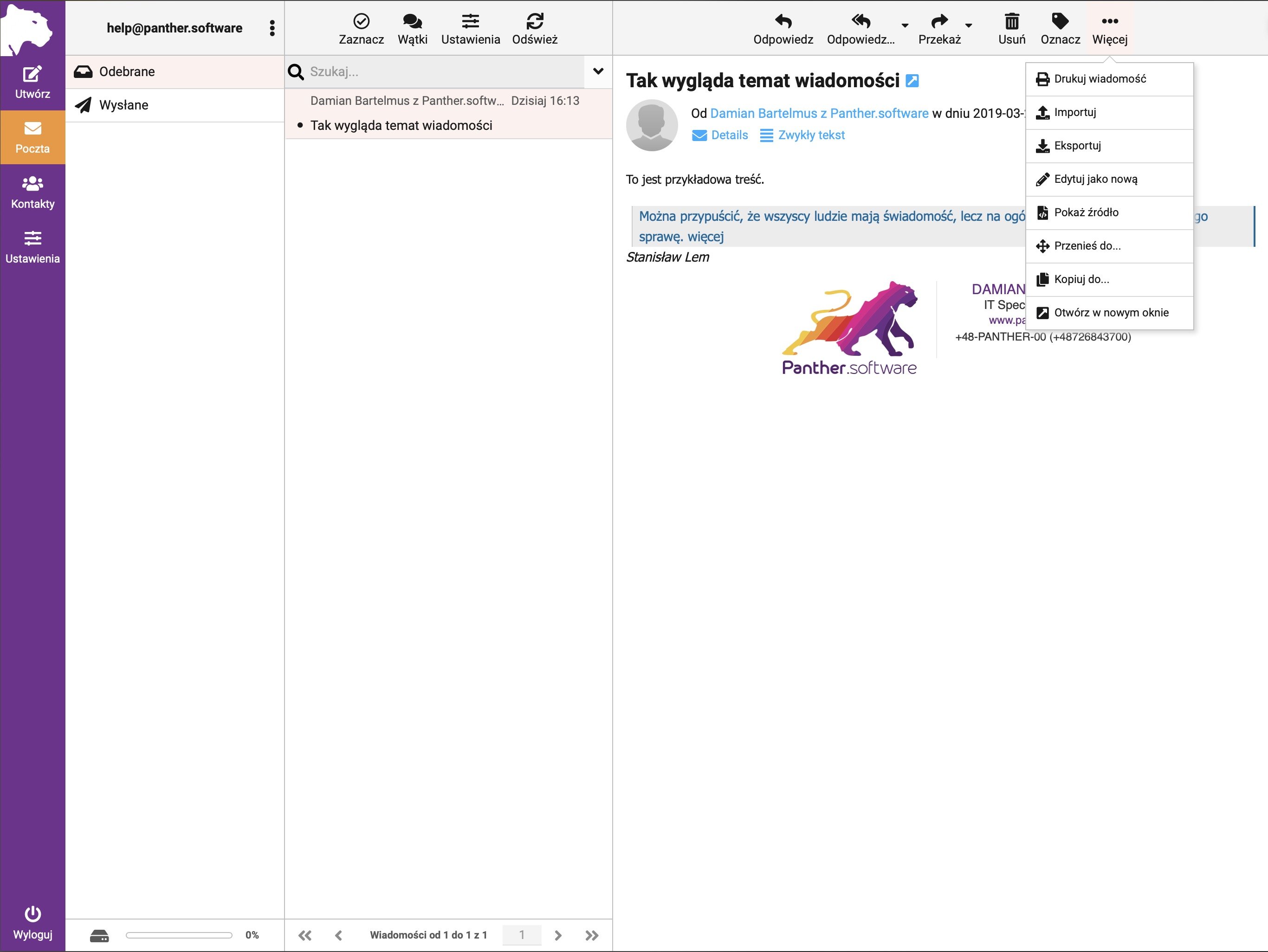Image resolution: width=1268 pixels, height=952 pixels.
Task: Expand the Przekaż forward dropdown arrow
Action: 968,25
